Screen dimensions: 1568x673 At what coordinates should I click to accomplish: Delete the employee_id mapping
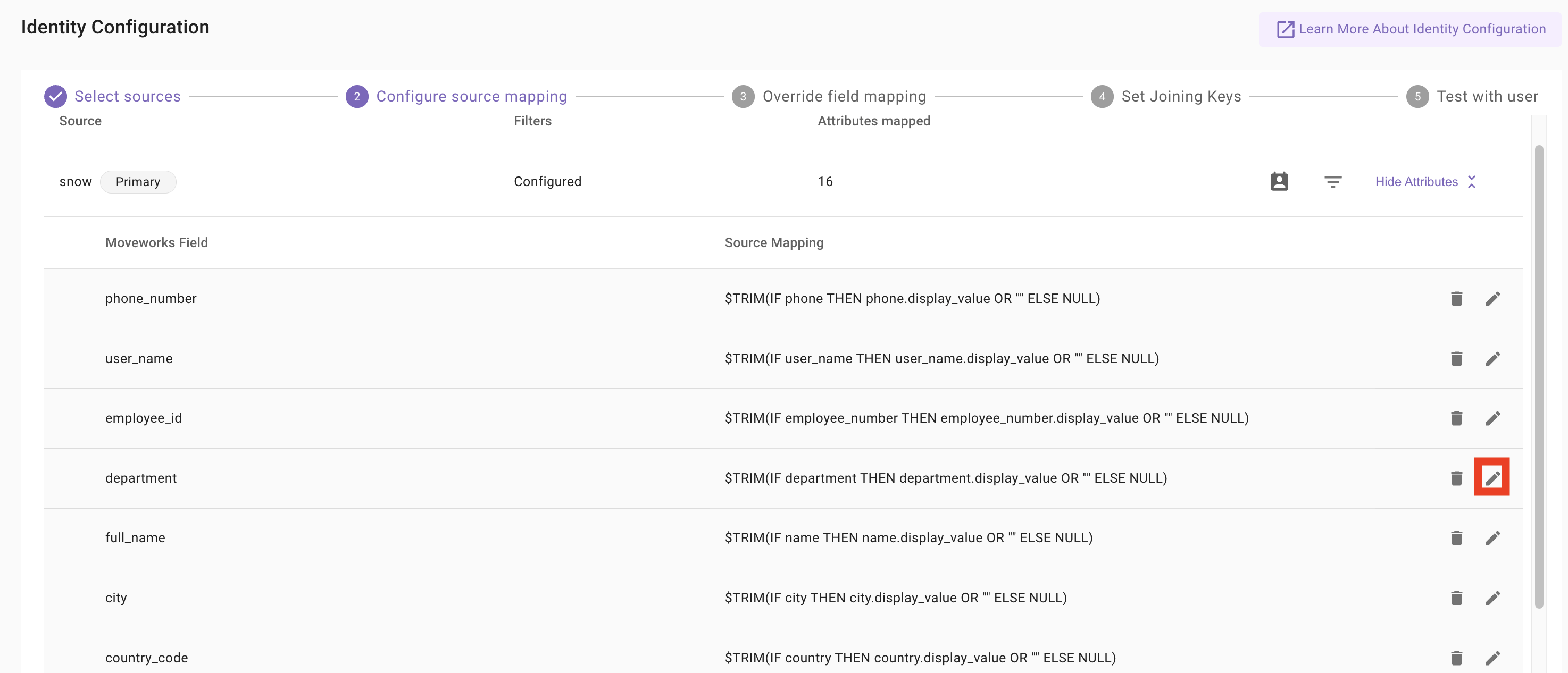coord(1457,419)
